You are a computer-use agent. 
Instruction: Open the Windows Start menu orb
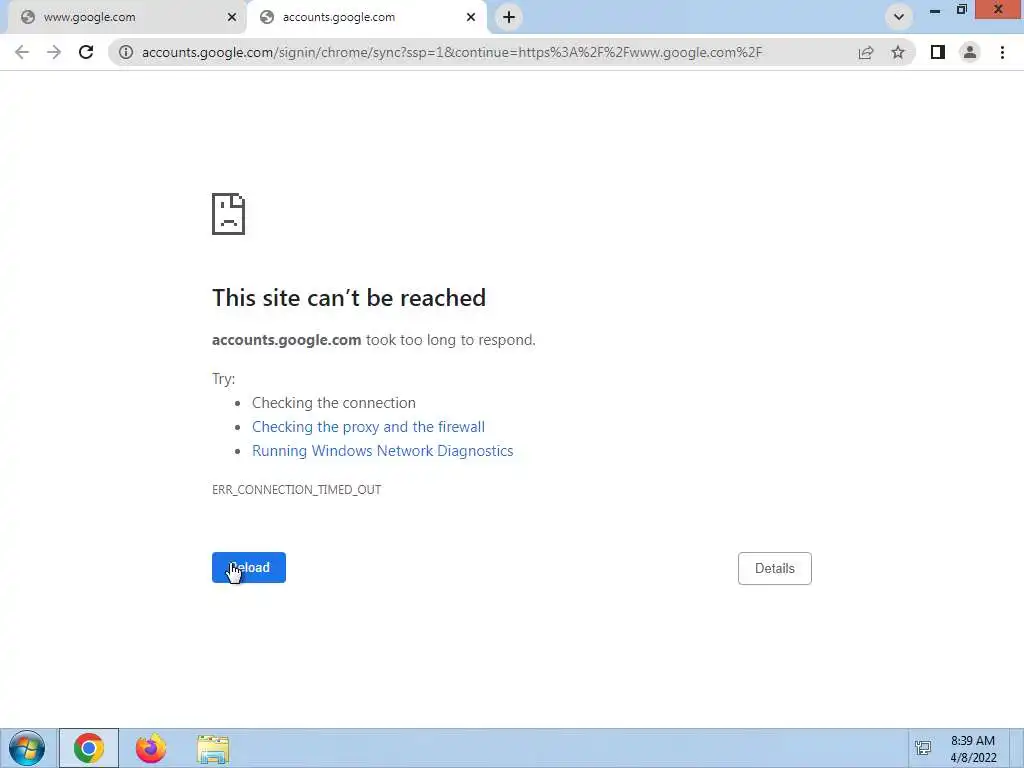click(x=27, y=748)
